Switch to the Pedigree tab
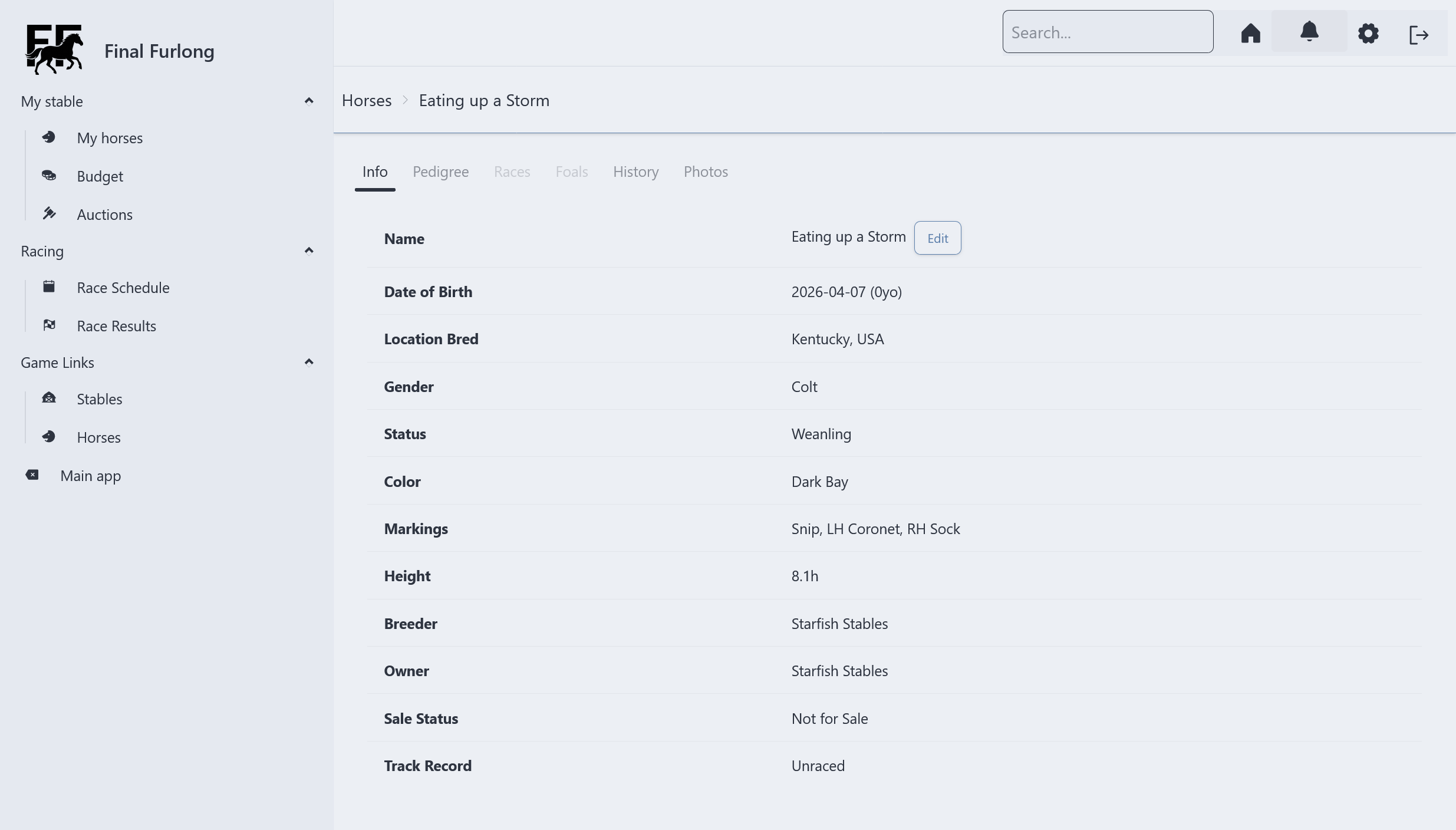The height and width of the screenshot is (830, 1456). pyautogui.click(x=440, y=172)
